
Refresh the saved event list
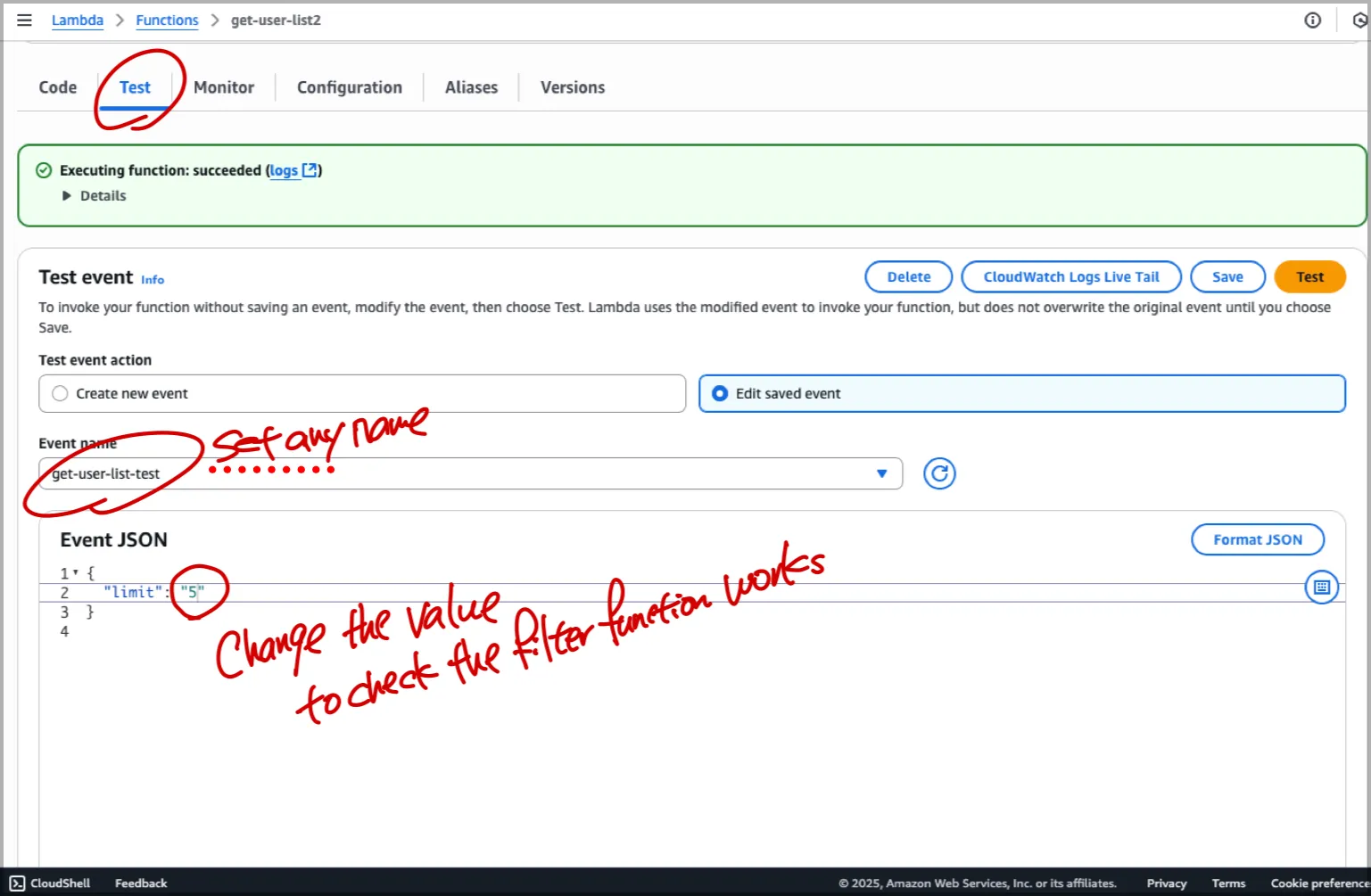[x=938, y=473]
